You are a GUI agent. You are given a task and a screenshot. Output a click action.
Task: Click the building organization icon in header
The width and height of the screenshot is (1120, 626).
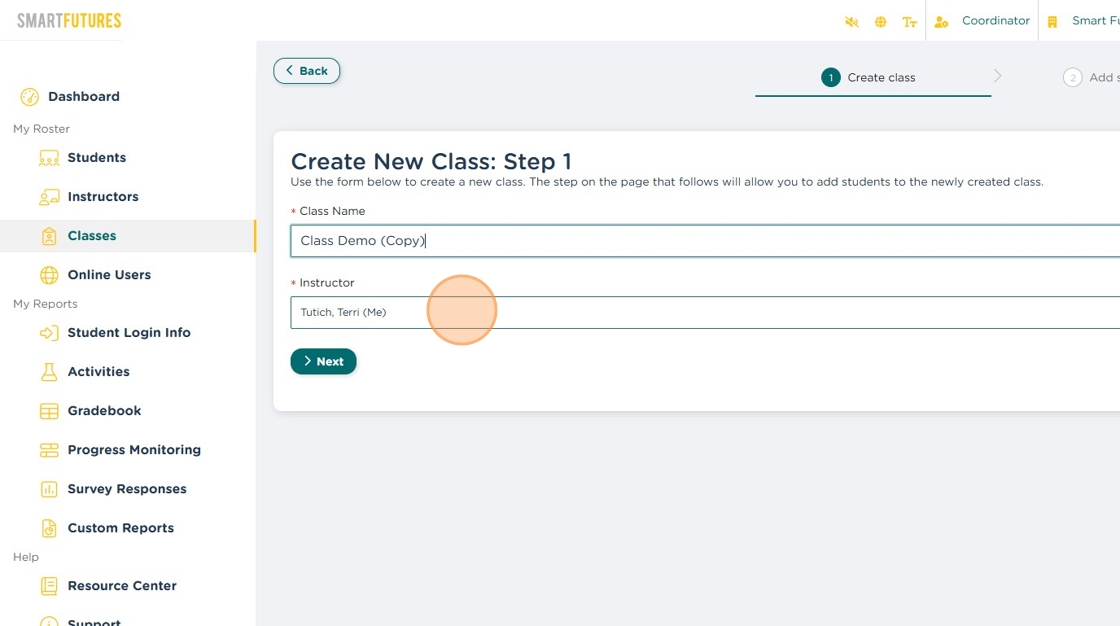tap(1052, 22)
